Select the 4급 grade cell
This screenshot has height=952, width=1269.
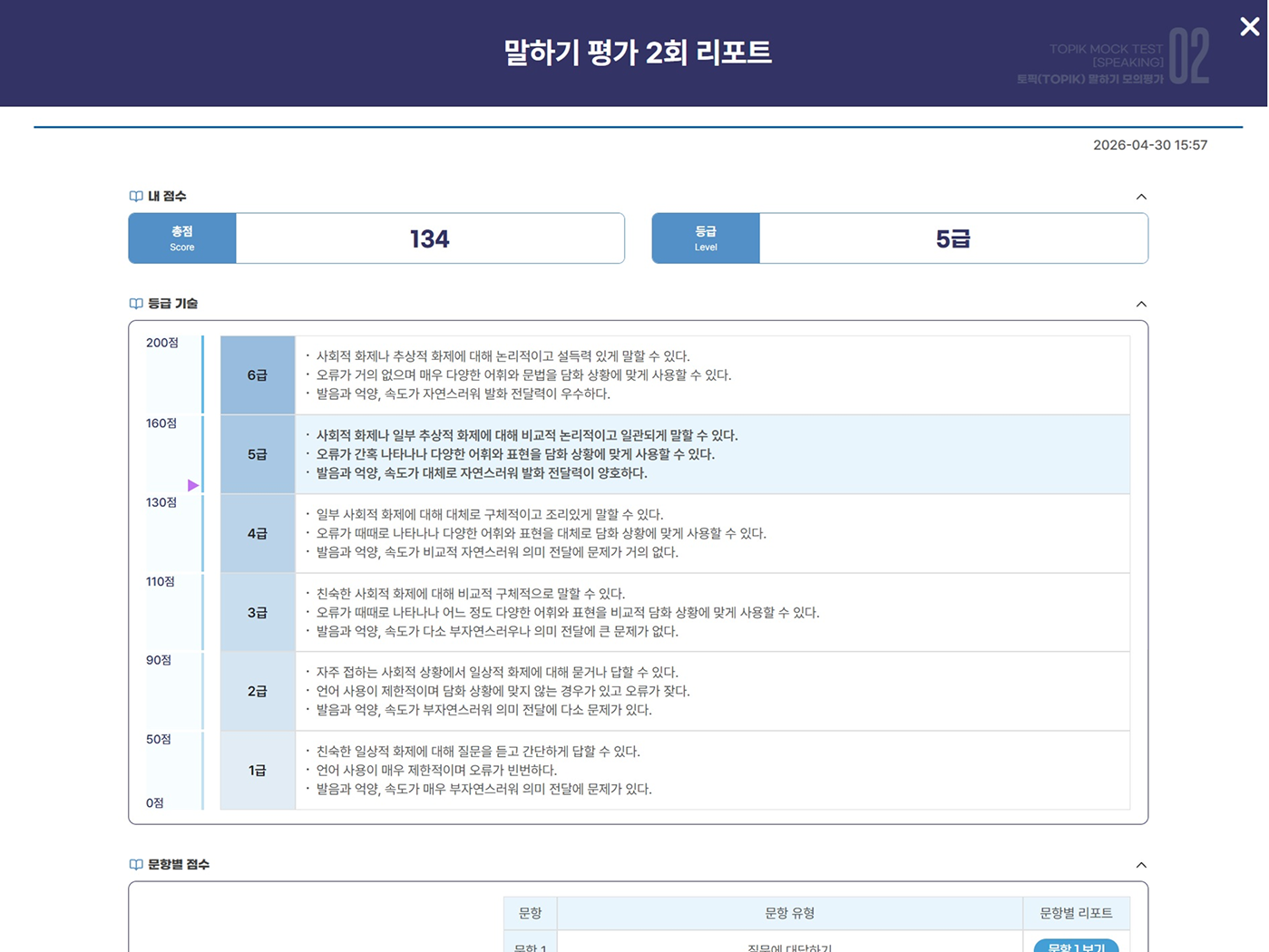(258, 533)
